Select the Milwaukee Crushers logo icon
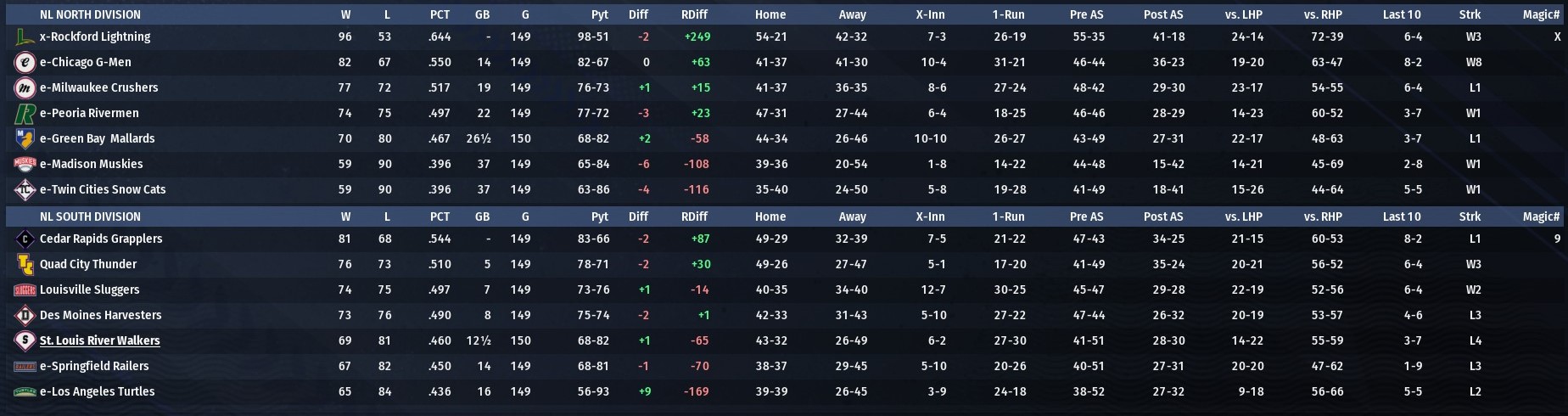The height and width of the screenshot is (416, 1568). pos(25,88)
